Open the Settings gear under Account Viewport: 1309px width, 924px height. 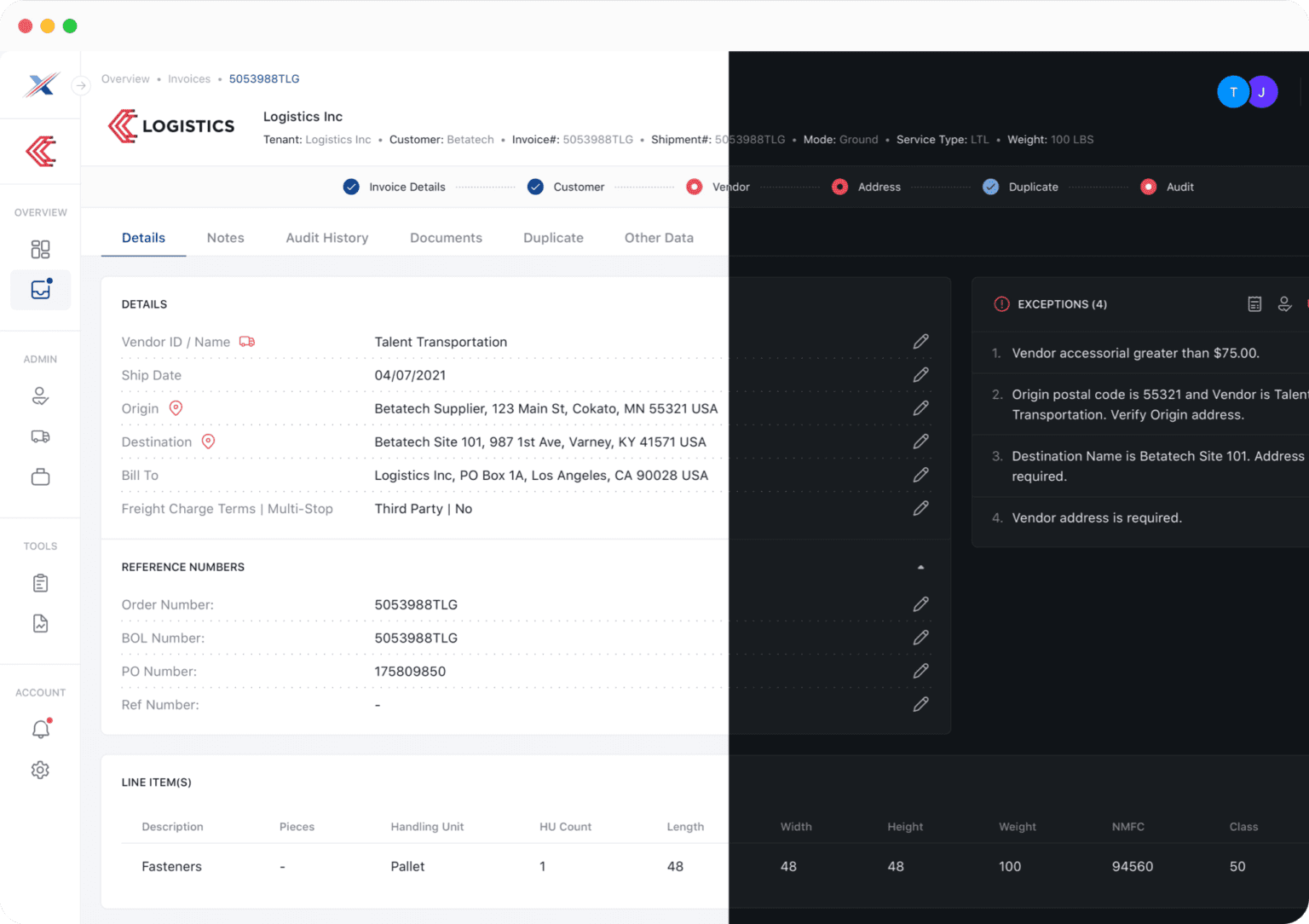(40, 770)
